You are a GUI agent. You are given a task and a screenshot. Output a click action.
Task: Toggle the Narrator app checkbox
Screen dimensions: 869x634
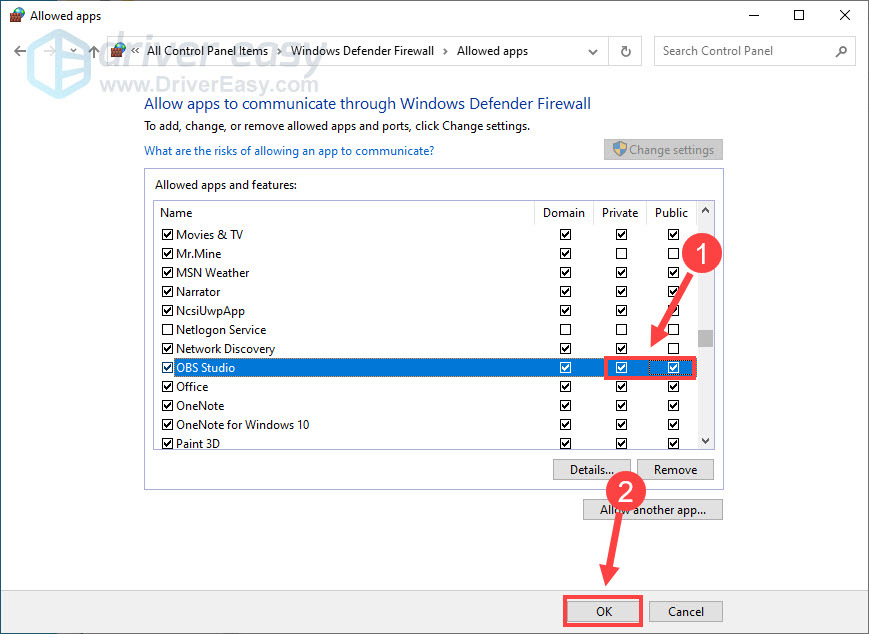pos(167,292)
